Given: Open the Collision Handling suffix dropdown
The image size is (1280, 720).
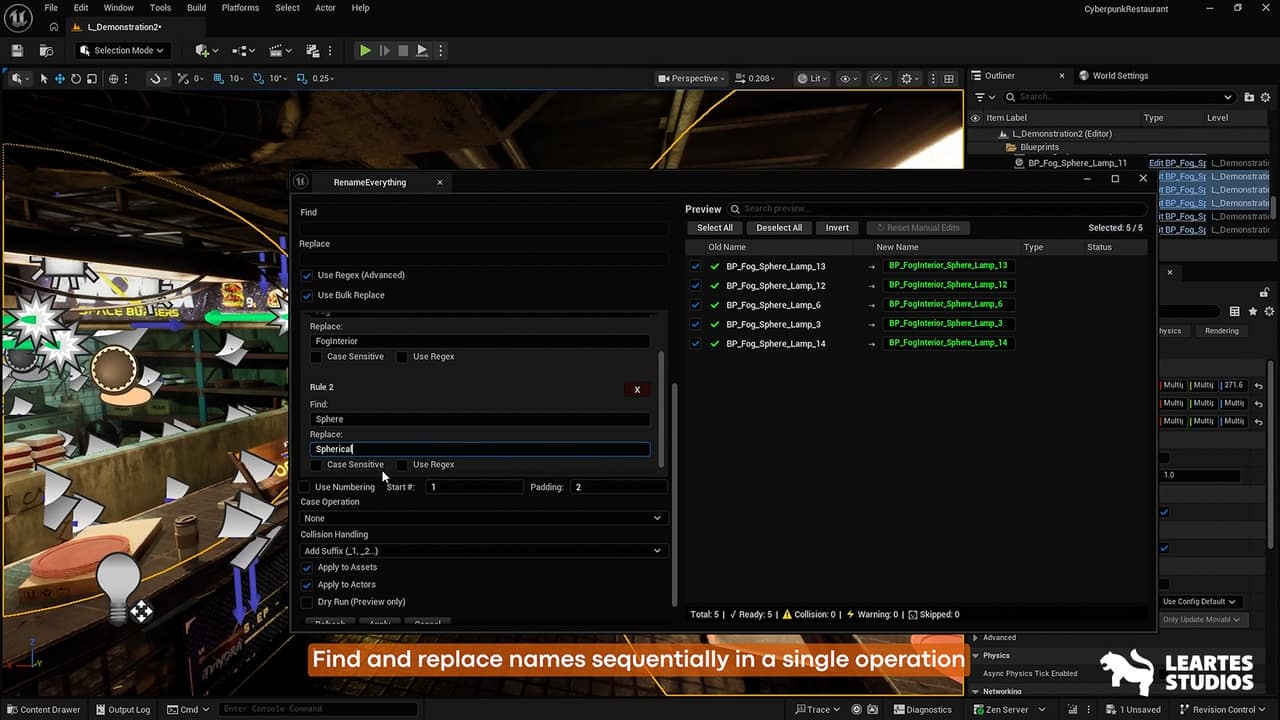Looking at the screenshot, I should 483,550.
